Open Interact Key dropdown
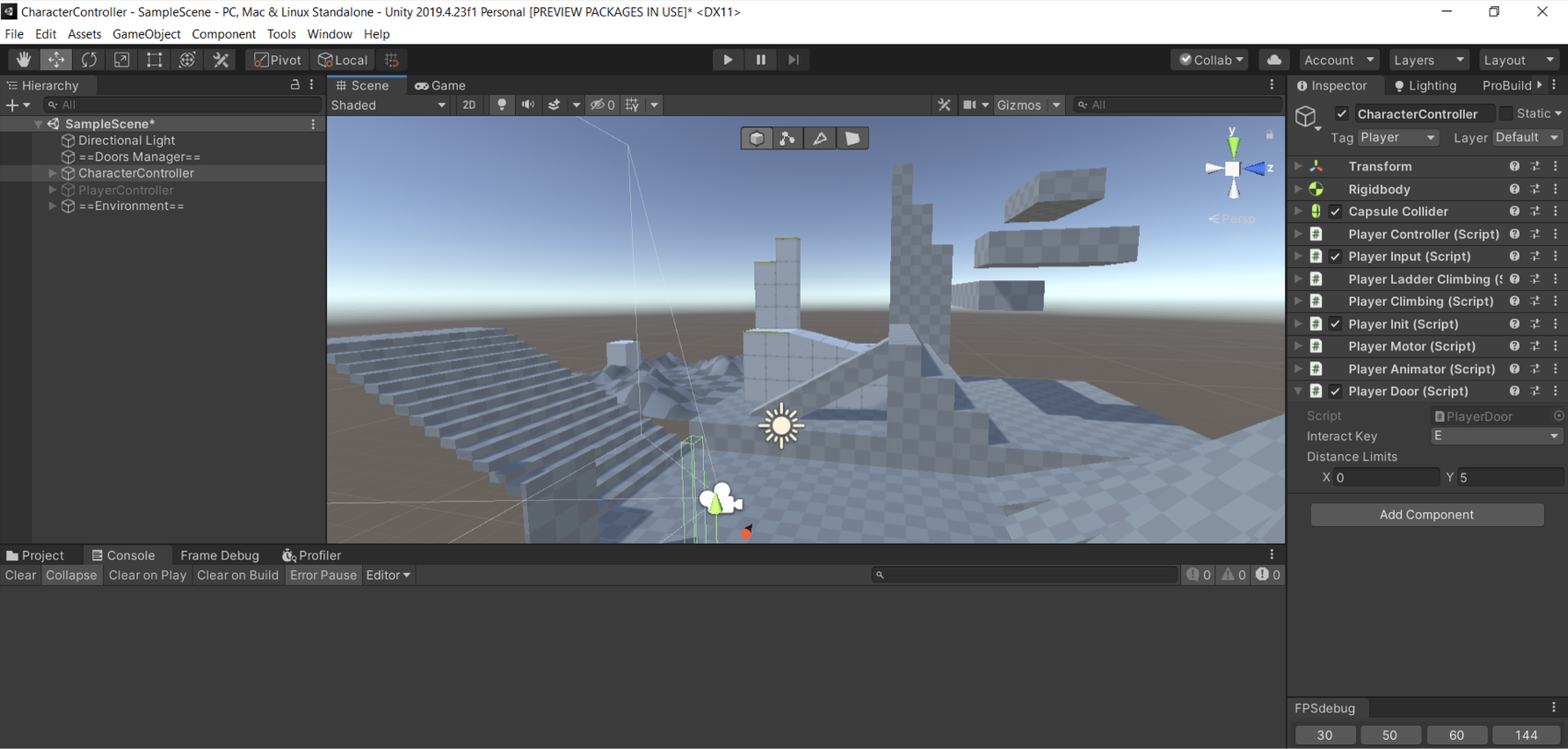1568x749 pixels. click(1496, 436)
